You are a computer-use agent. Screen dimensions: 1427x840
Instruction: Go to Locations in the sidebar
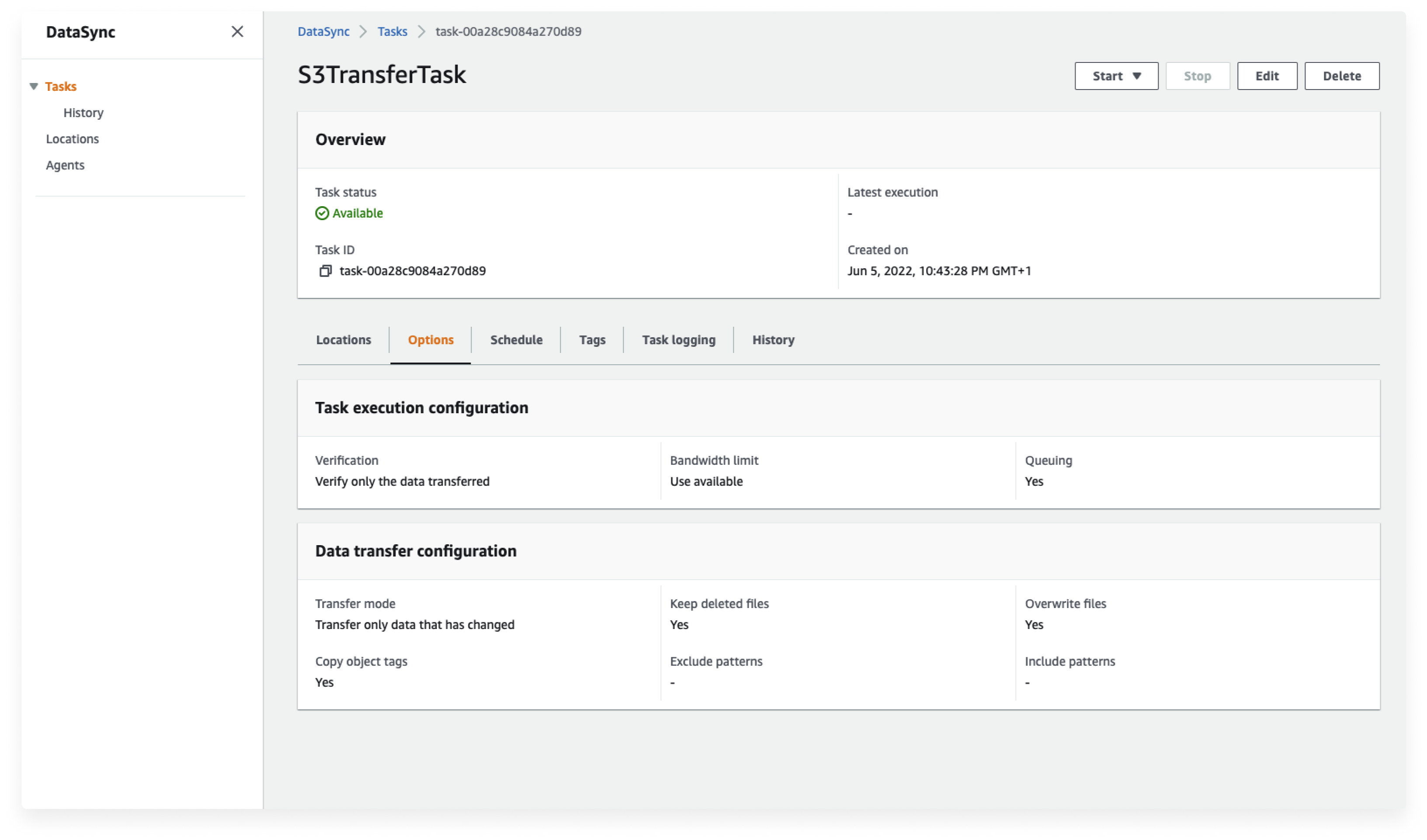(73, 138)
